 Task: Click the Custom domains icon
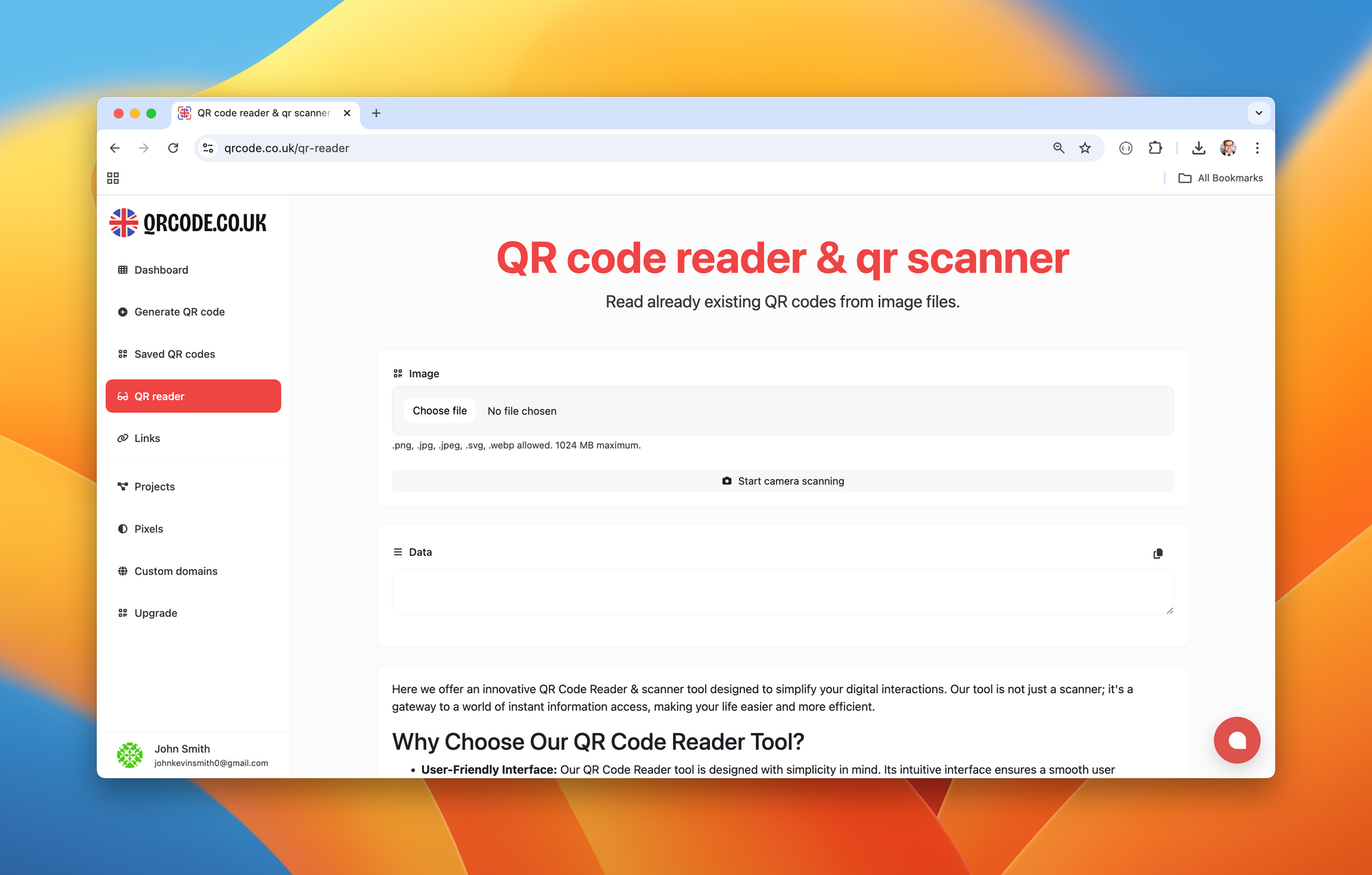[123, 571]
